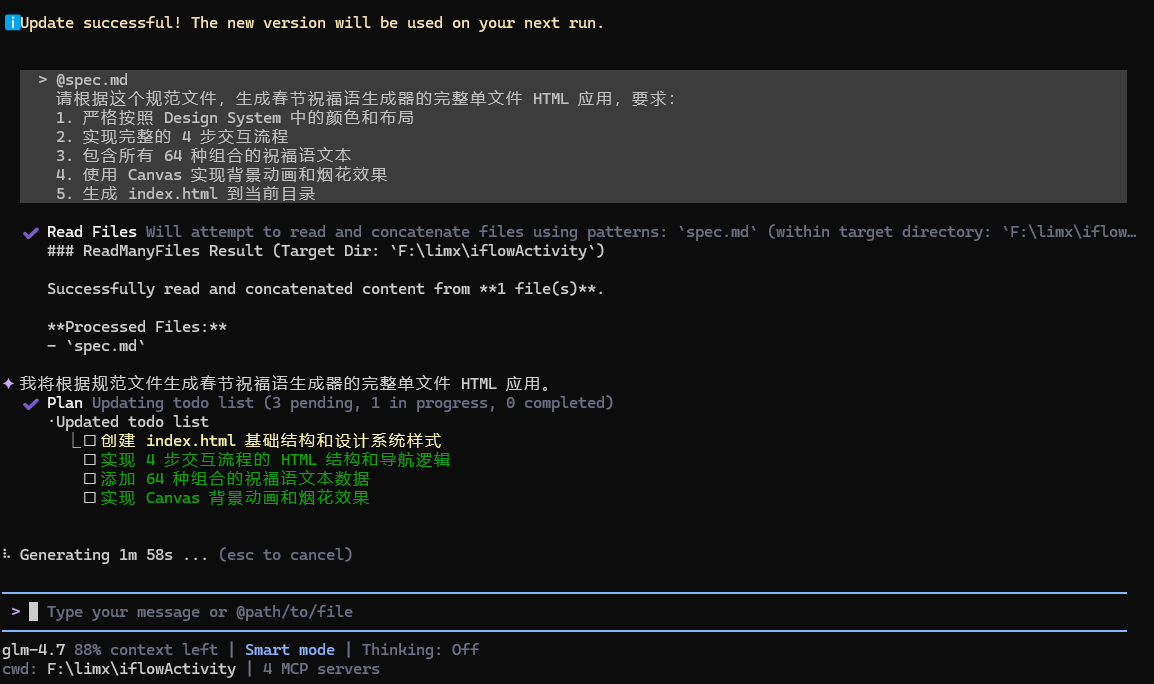Click the prompt arrow before @spec.md

pyautogui.click(x=43, y=80)
